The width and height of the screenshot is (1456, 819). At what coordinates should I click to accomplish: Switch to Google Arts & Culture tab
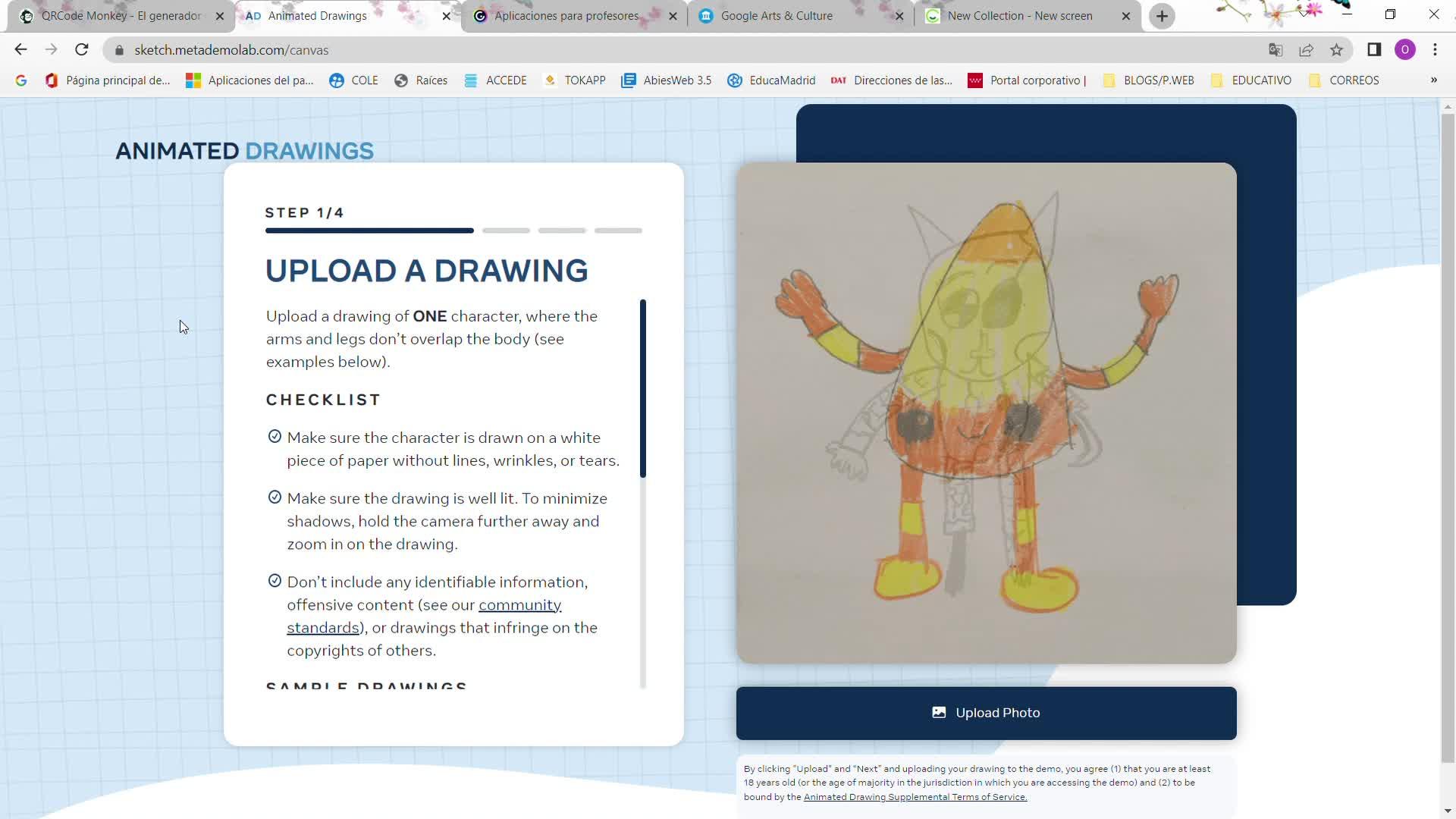coord(776,16)
